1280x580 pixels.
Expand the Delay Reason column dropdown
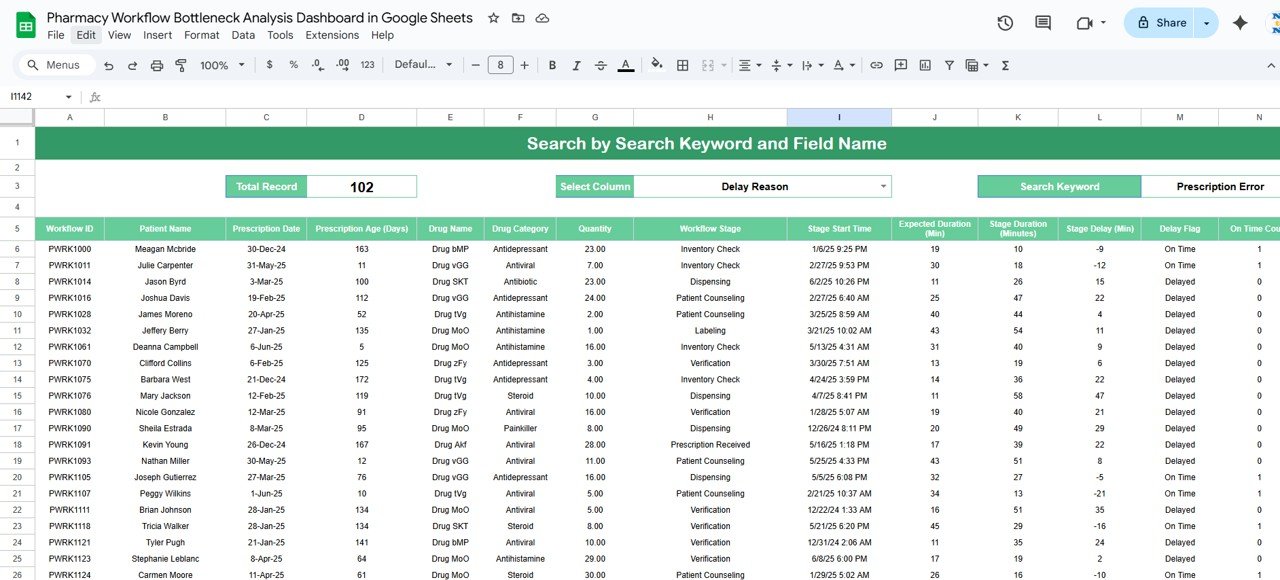pos(883,187)
